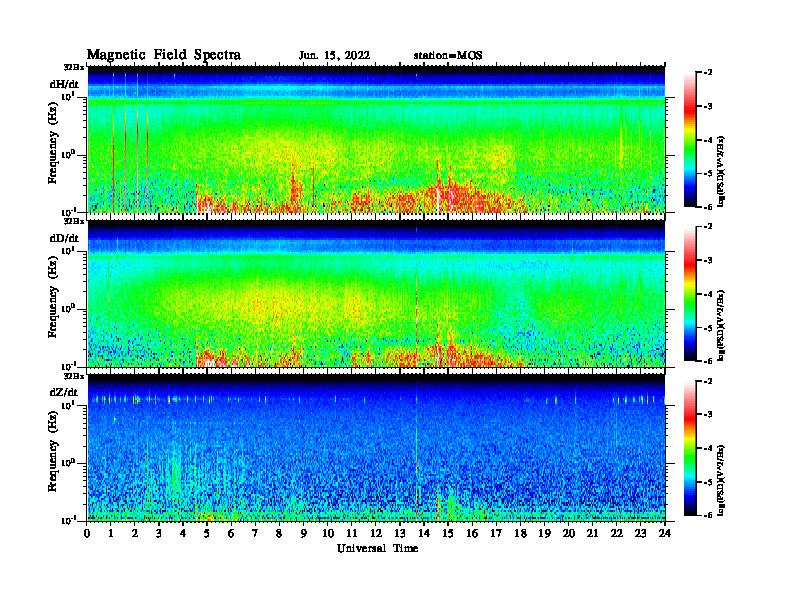Click the dD/dt spectrogram plot
Image resolution: width=792 pixels, height=612 pixels.
tap(376, 293)
